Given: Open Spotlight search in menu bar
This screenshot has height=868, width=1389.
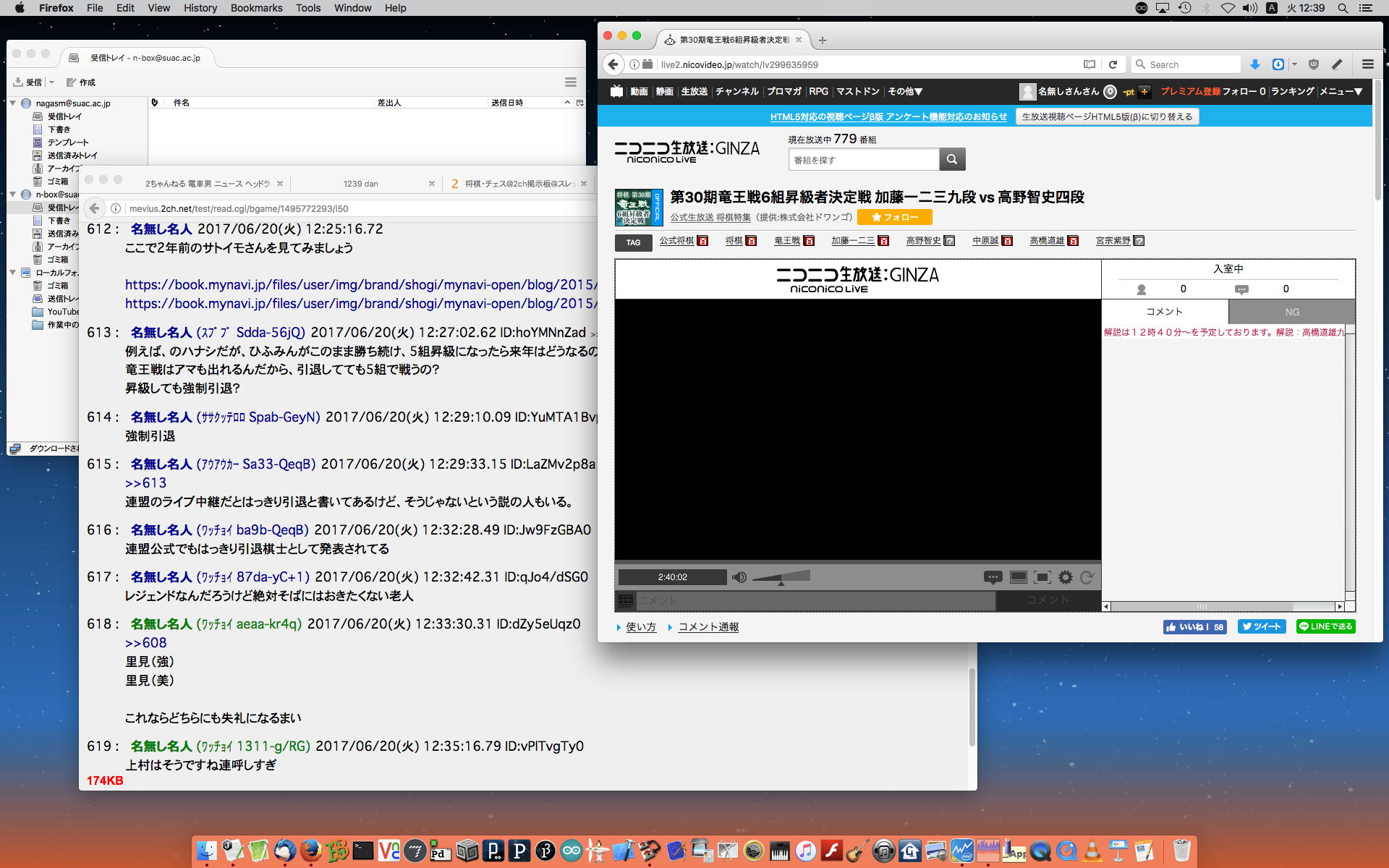Looking at the screenshot, I should (1342, 8).
